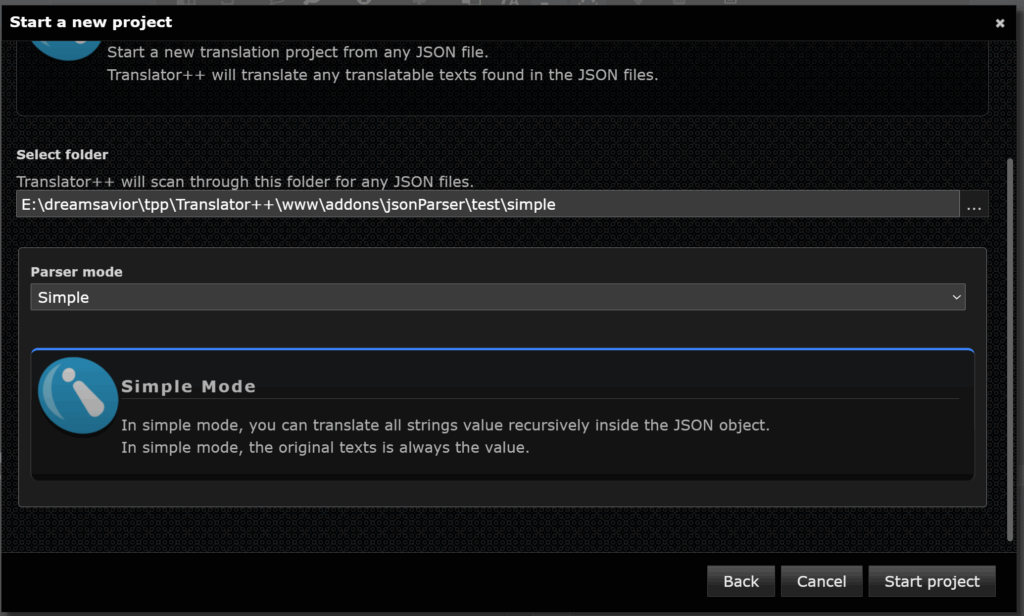Image resolution: width=1024 pixels, height=616 pixels.
Task: Cancel the new project dialog
Action: [822, 581]
